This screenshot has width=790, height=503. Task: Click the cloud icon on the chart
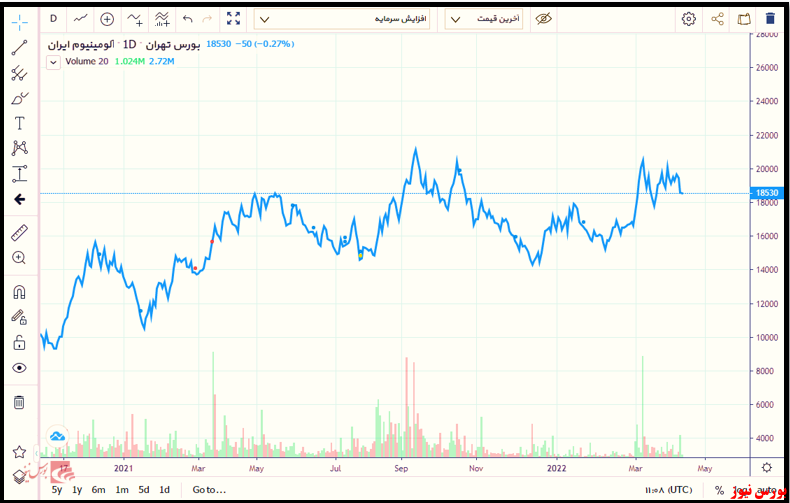[x=57, y=436]
